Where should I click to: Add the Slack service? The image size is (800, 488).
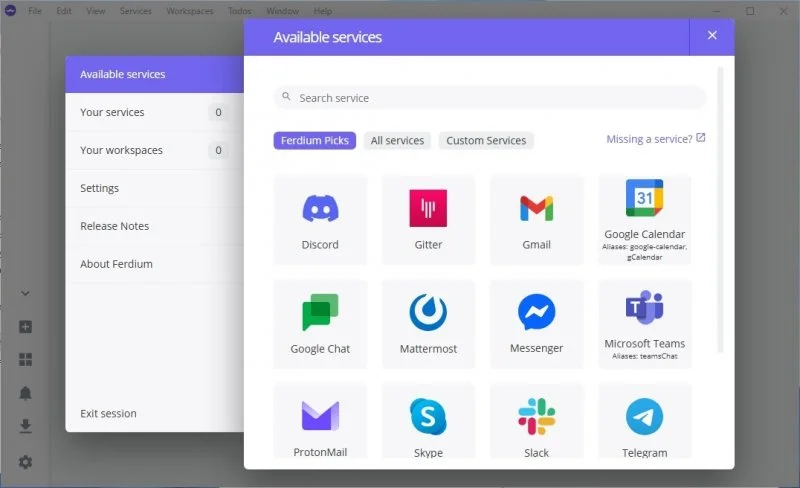point(536,422)
